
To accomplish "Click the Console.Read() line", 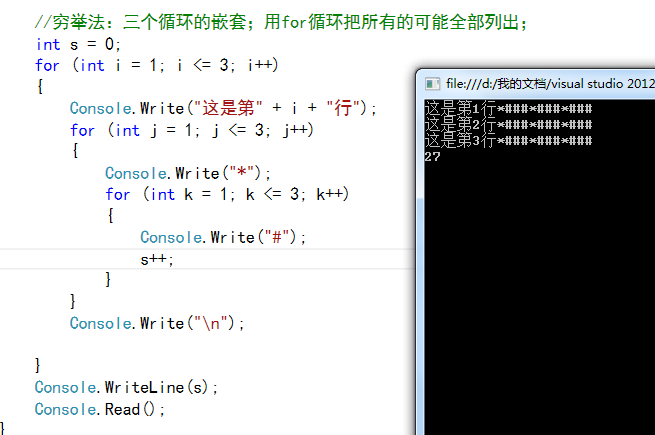I will pos(100,409).
